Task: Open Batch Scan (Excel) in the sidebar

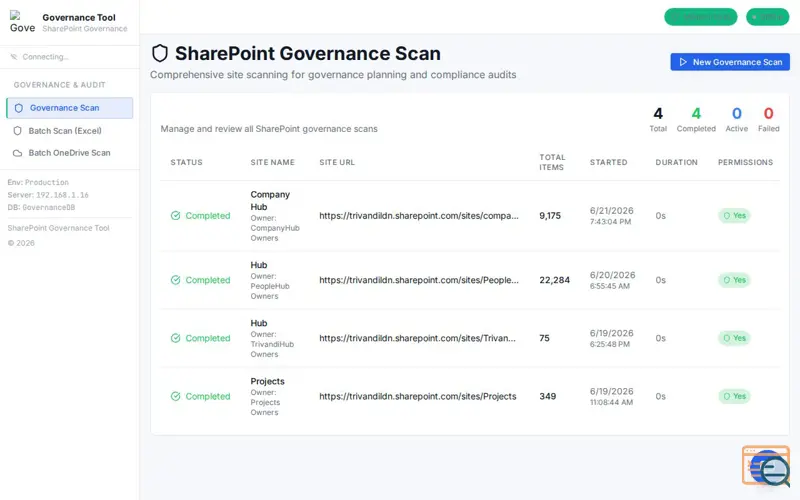Action: pos(69,131)
